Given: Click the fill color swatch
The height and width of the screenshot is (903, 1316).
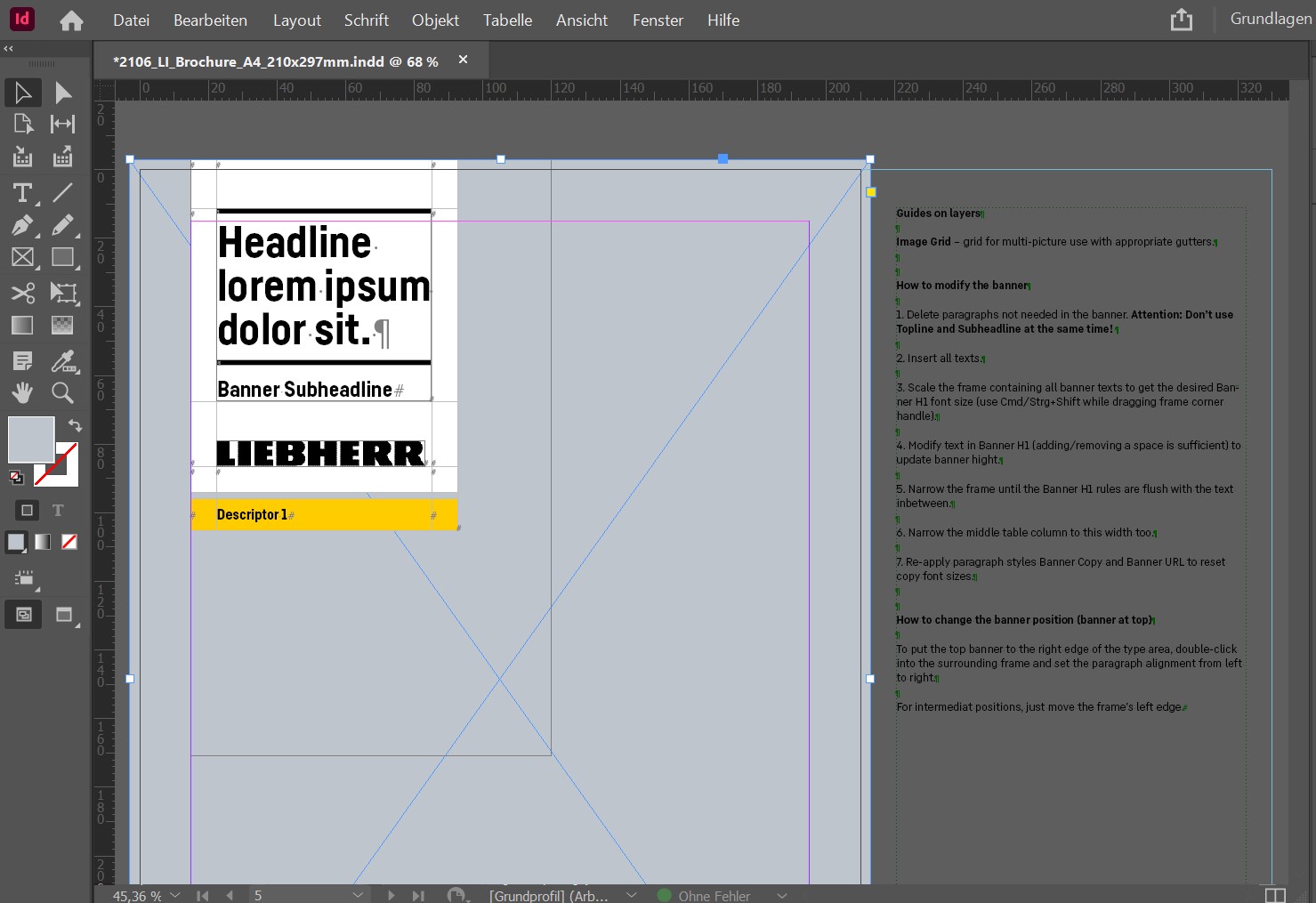Looking at the screenshot, I should pyautogui.click(x=31, y=439).
